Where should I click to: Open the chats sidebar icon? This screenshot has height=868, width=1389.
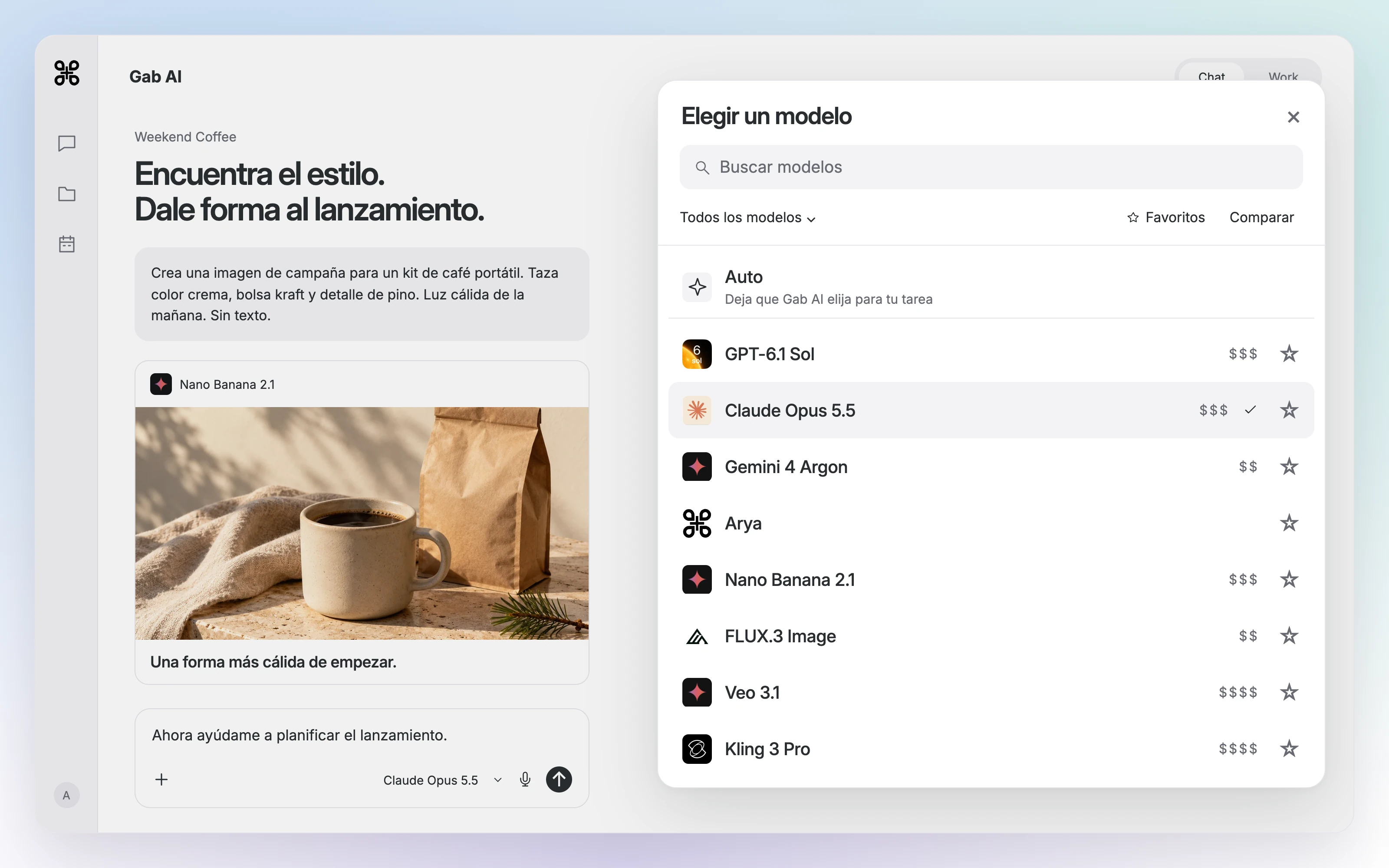(x=66, y=143)
